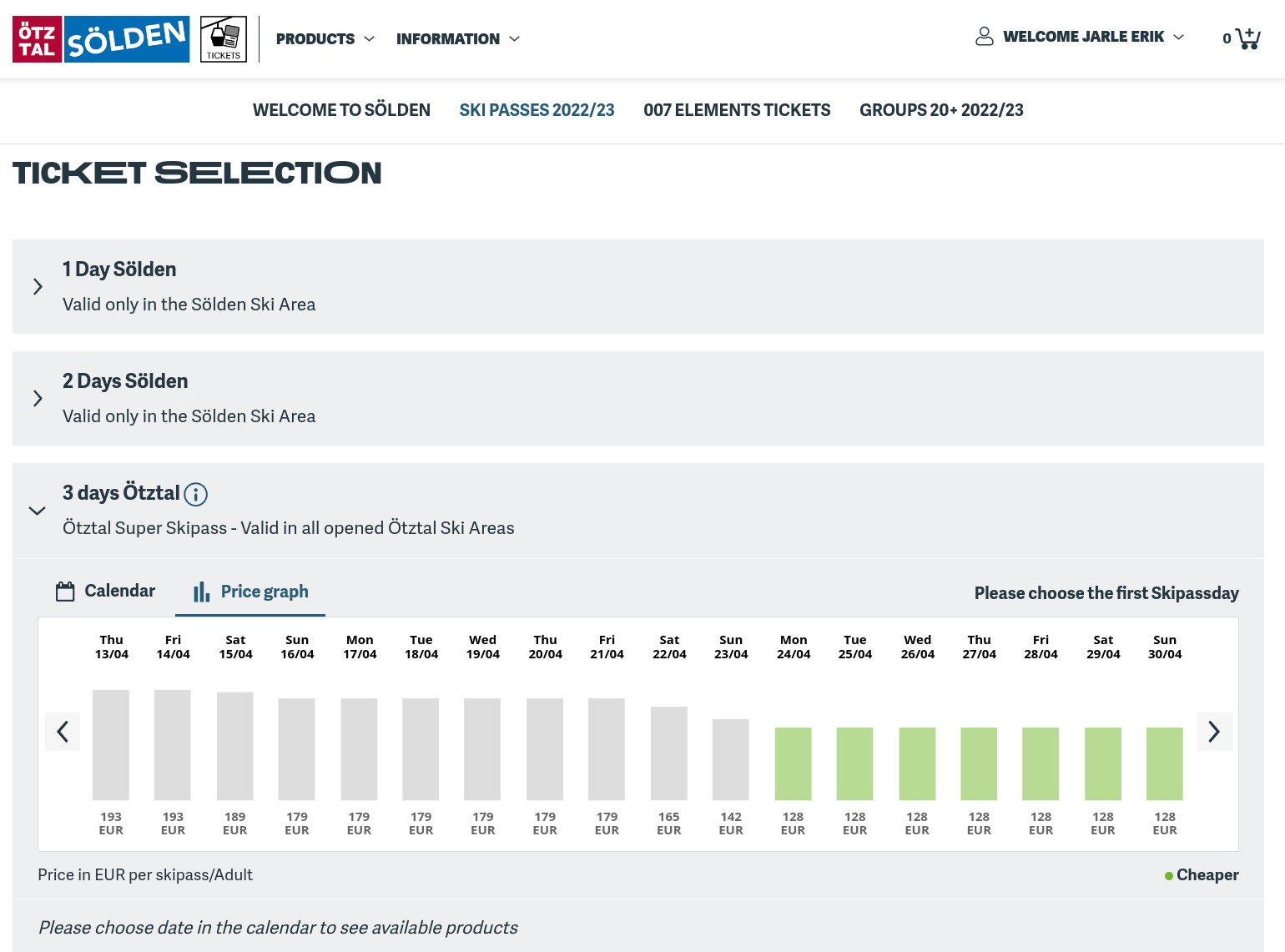Open Ski Passes 2022/23 tab
This screenshot has width=1285, height=952.
pyautogui.click(x=537, y=110)
